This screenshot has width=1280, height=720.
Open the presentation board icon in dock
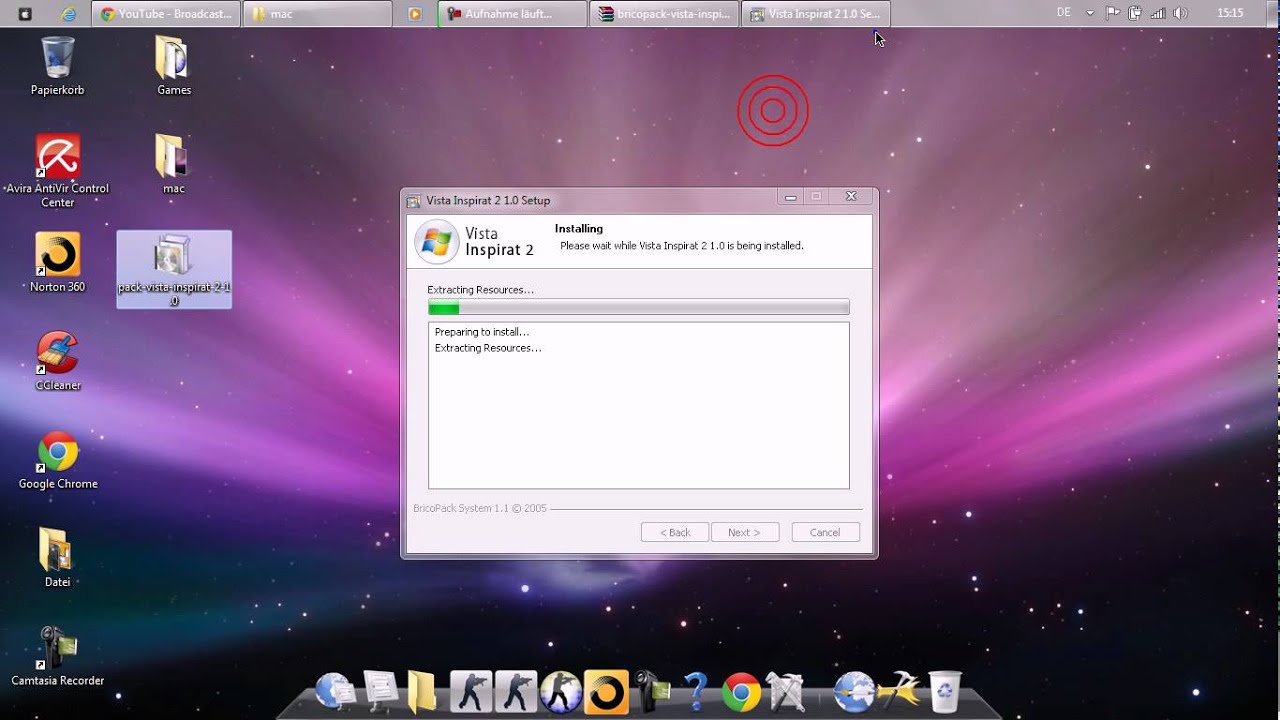coord(381,691)
